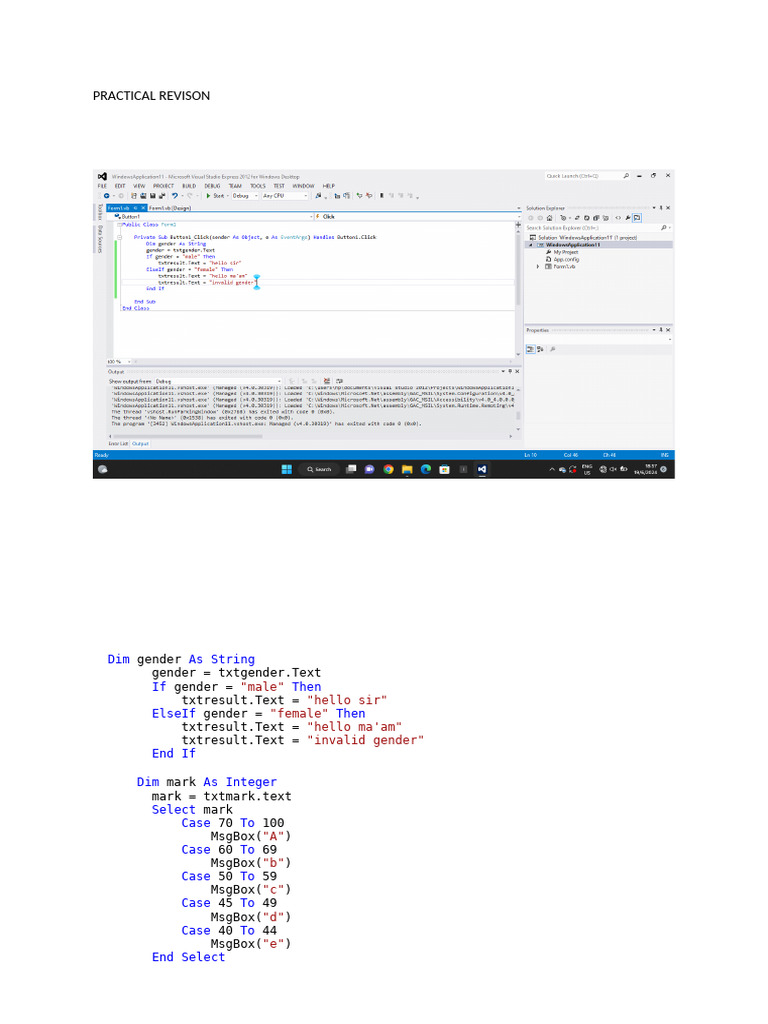Switch to the Form1.vb [Design] tab

[x=170, y=208]
